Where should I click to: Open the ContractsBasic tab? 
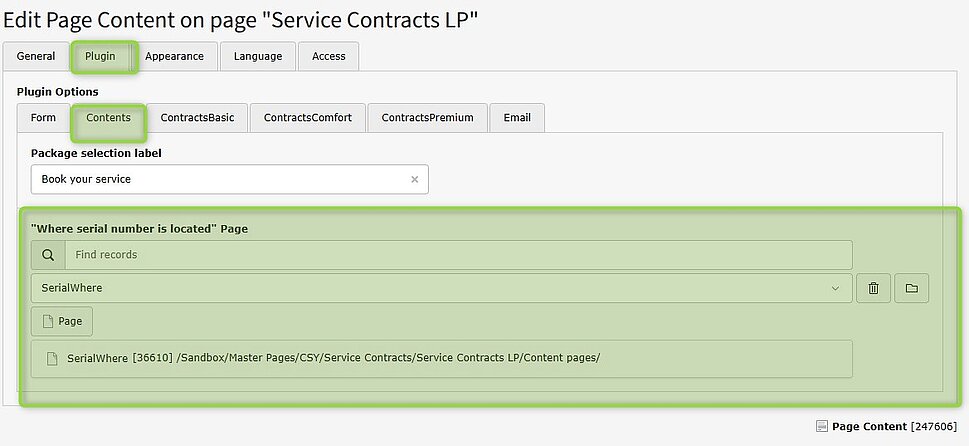tap(197, 118)
